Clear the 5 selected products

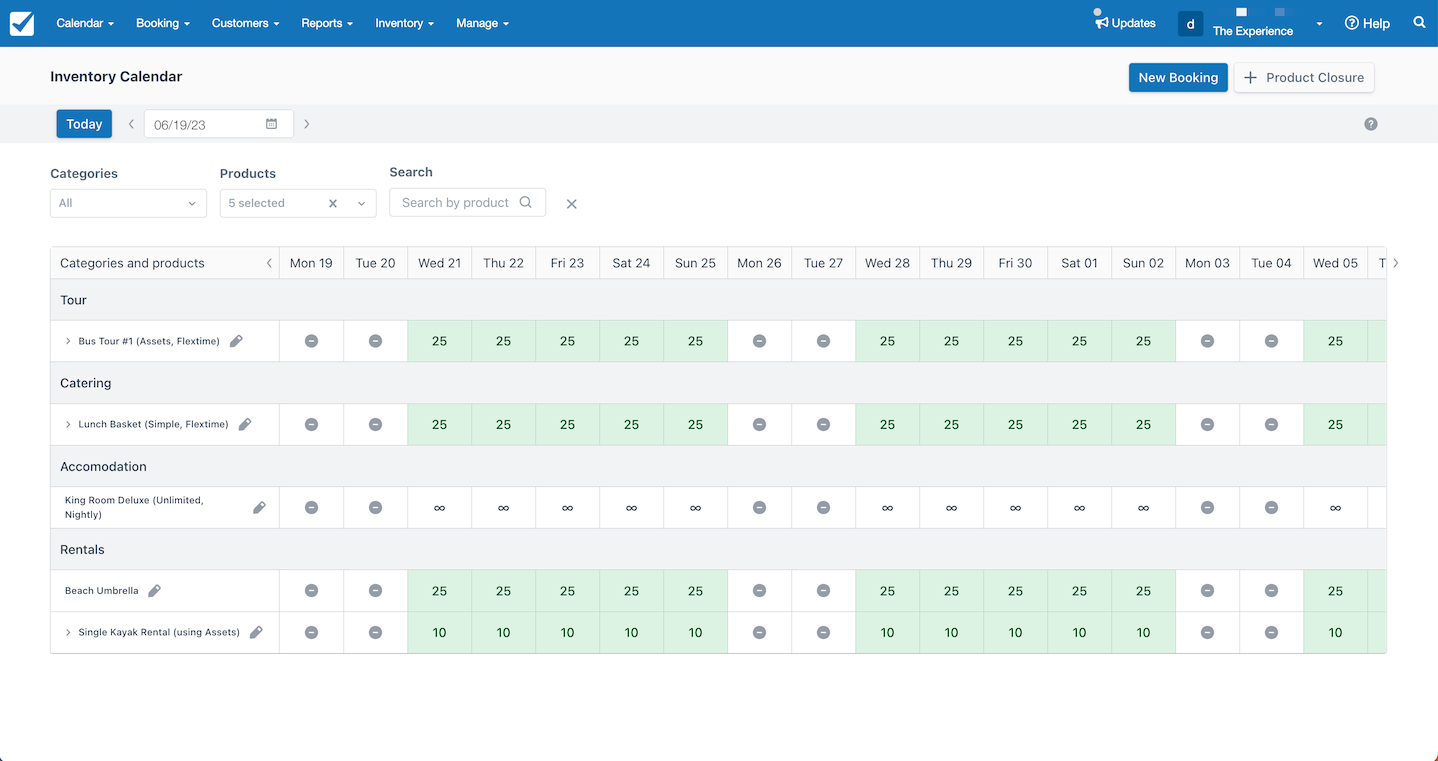[333, 203]
